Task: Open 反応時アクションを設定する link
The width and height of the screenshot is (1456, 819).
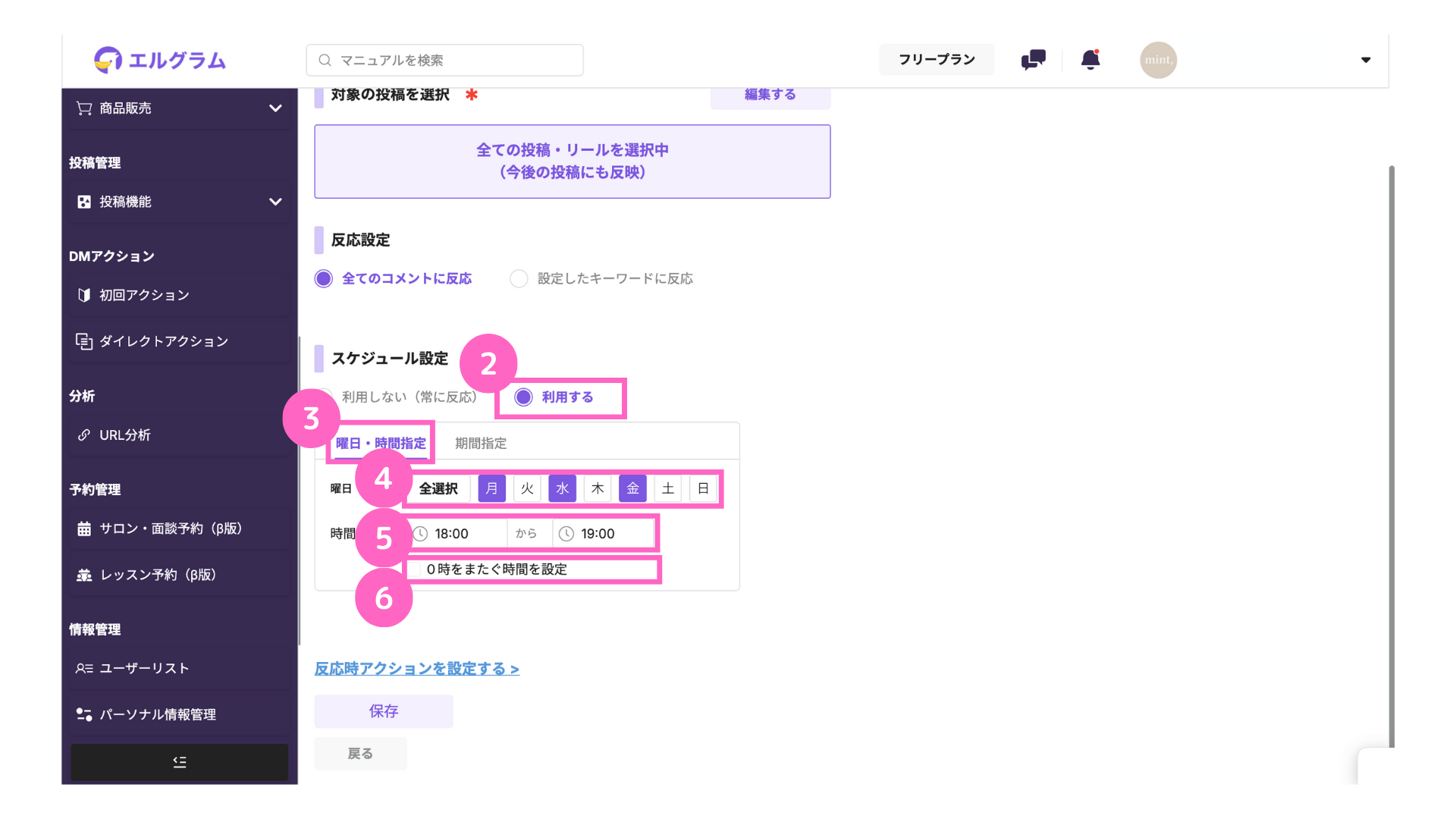Action: point(417,669)
